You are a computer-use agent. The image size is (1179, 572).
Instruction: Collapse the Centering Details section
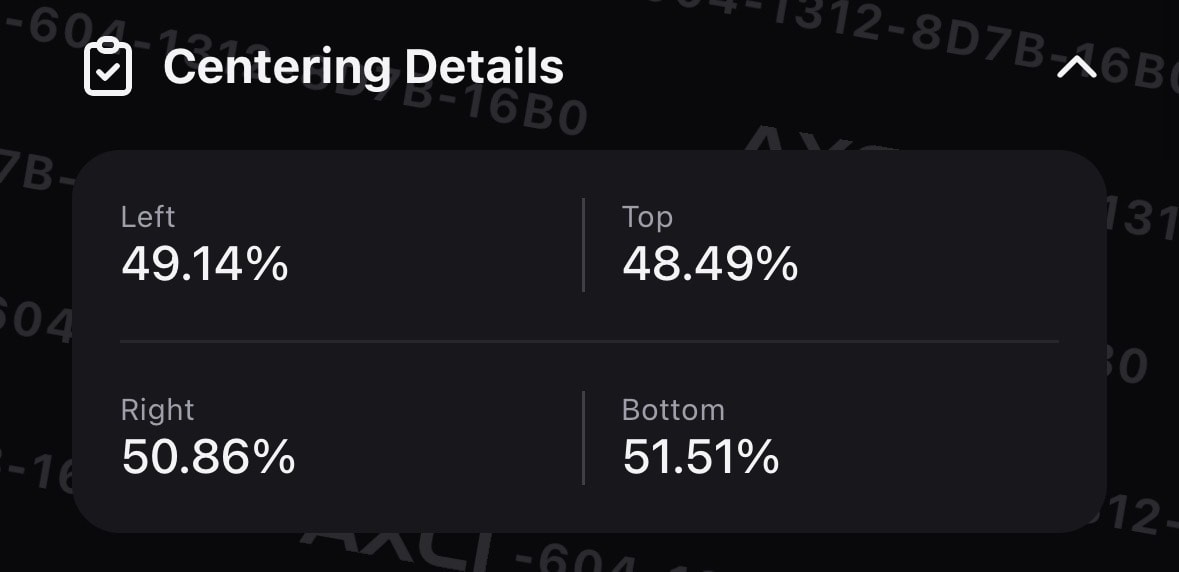1077,68
